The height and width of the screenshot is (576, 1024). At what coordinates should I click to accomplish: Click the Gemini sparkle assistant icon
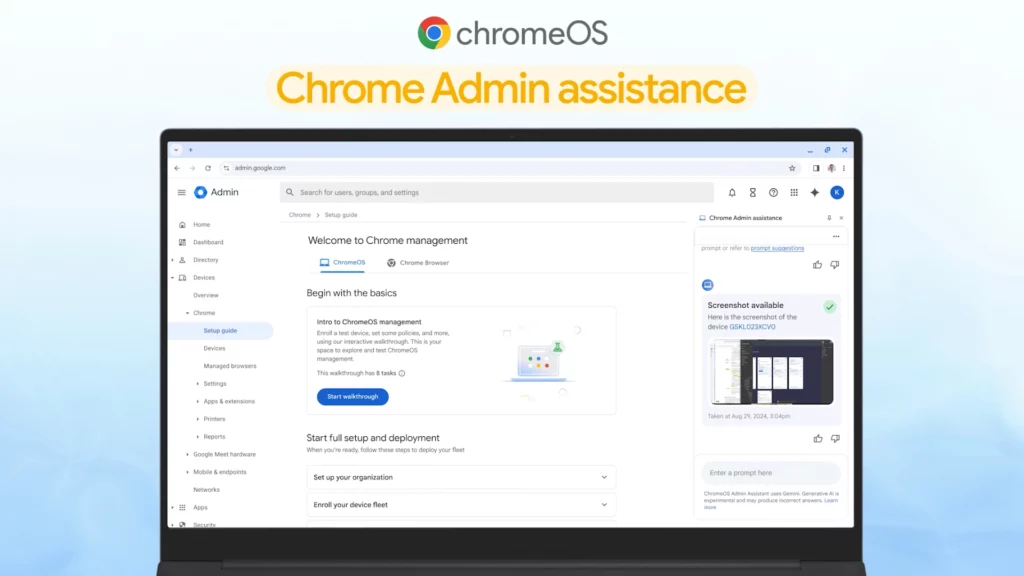(x=815, y=193)
